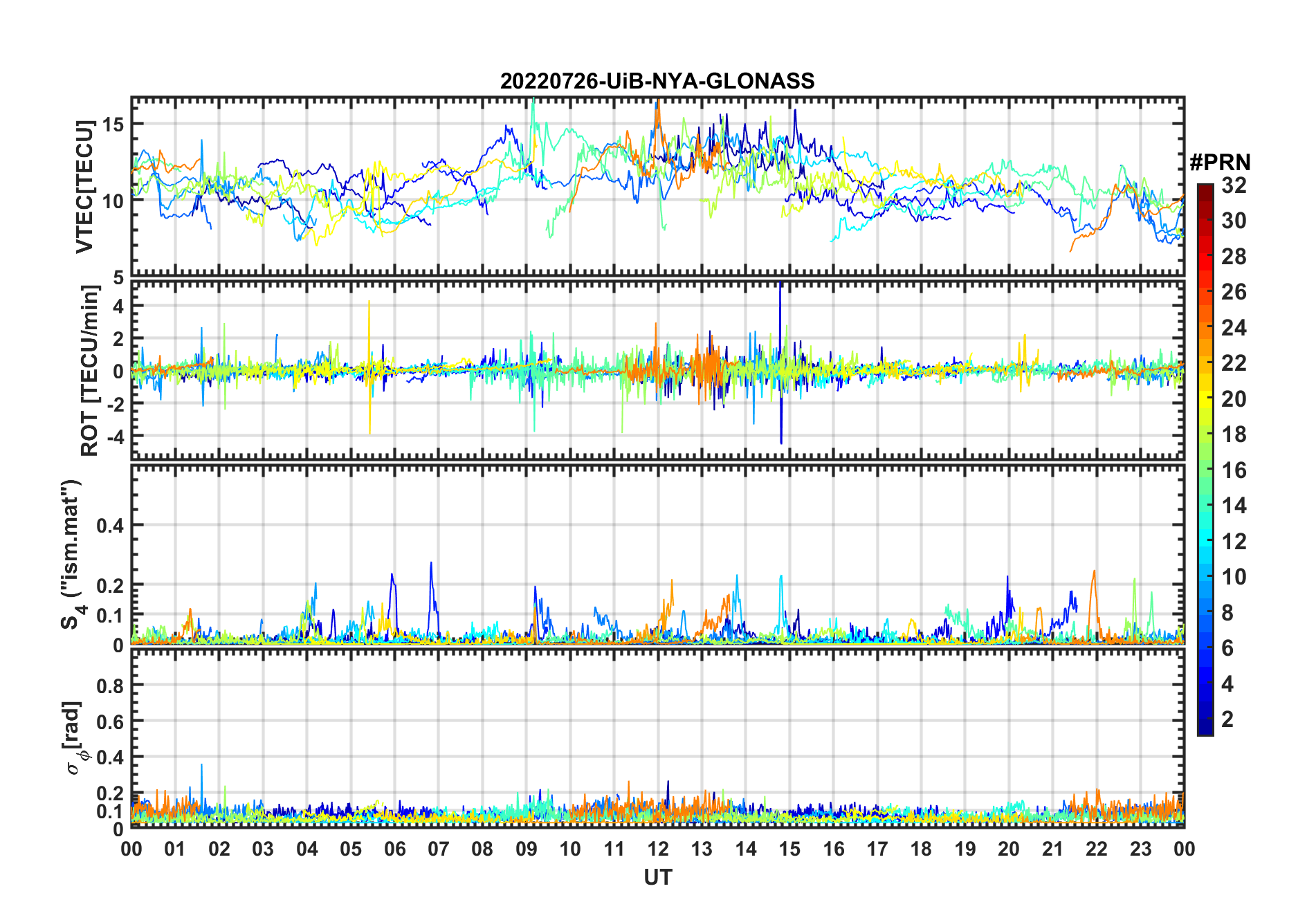Viewport: 1316px width, 920px height.
Task: Pick the green band near PRN 16 on colorbar
Action: pyautogui.click(x=1205, y=470)
